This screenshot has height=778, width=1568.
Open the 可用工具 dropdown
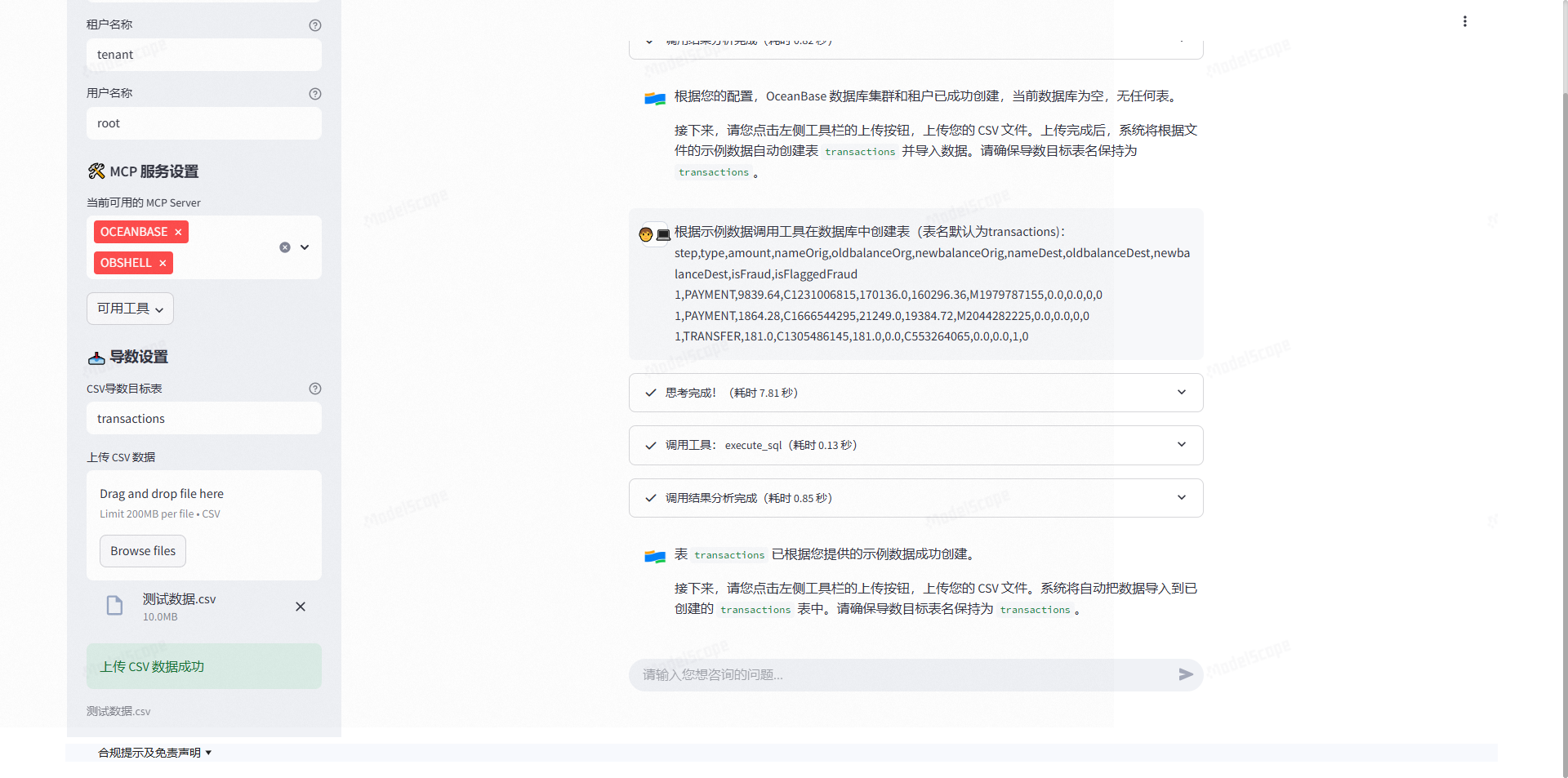tap(129, 309)
